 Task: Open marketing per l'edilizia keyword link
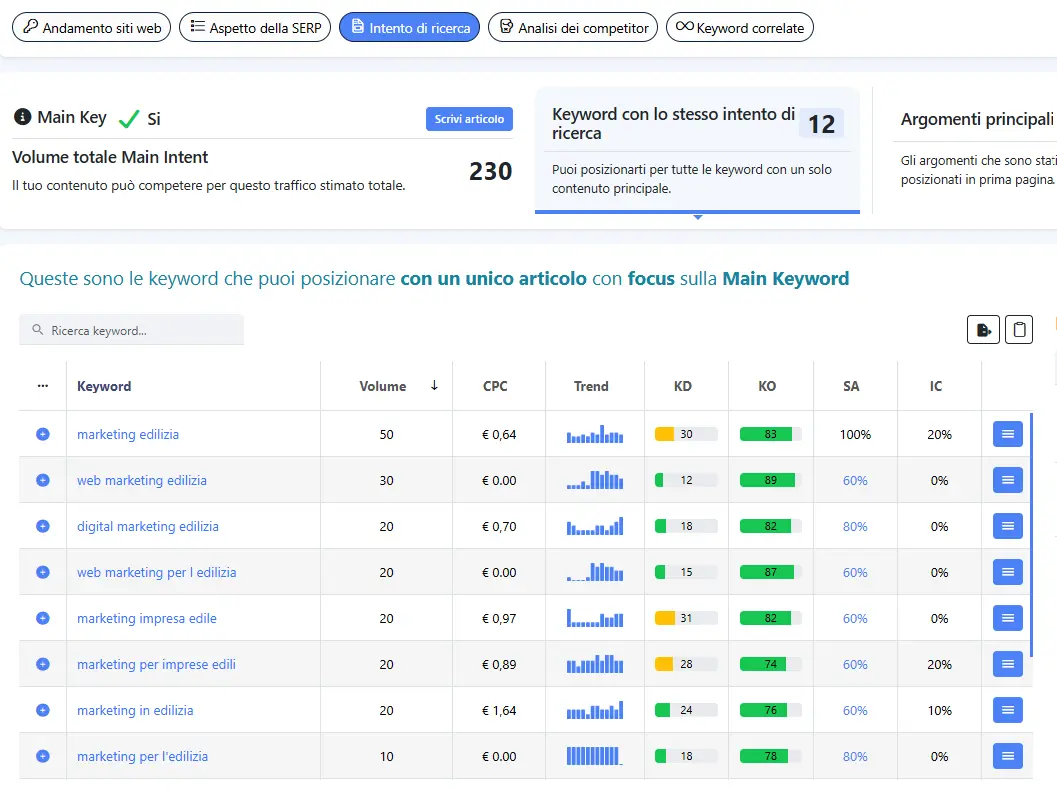pos(142,756)
